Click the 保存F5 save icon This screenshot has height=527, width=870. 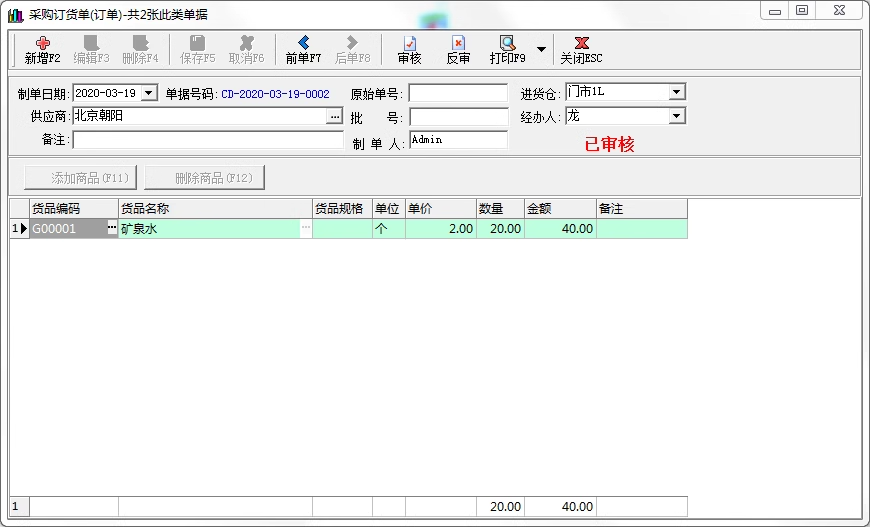tap(198, 43)
